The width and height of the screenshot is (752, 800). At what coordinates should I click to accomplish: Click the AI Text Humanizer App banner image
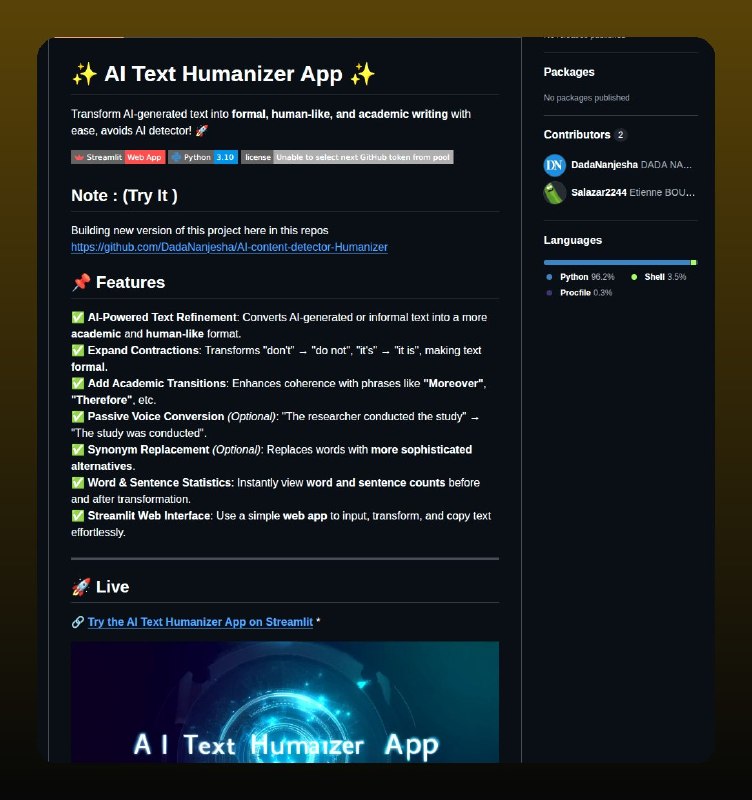click(285, 702)
